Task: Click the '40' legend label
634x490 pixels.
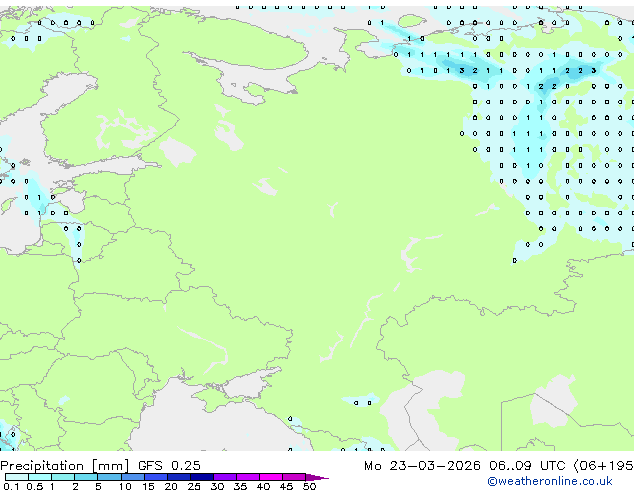Action: (263, 486)
